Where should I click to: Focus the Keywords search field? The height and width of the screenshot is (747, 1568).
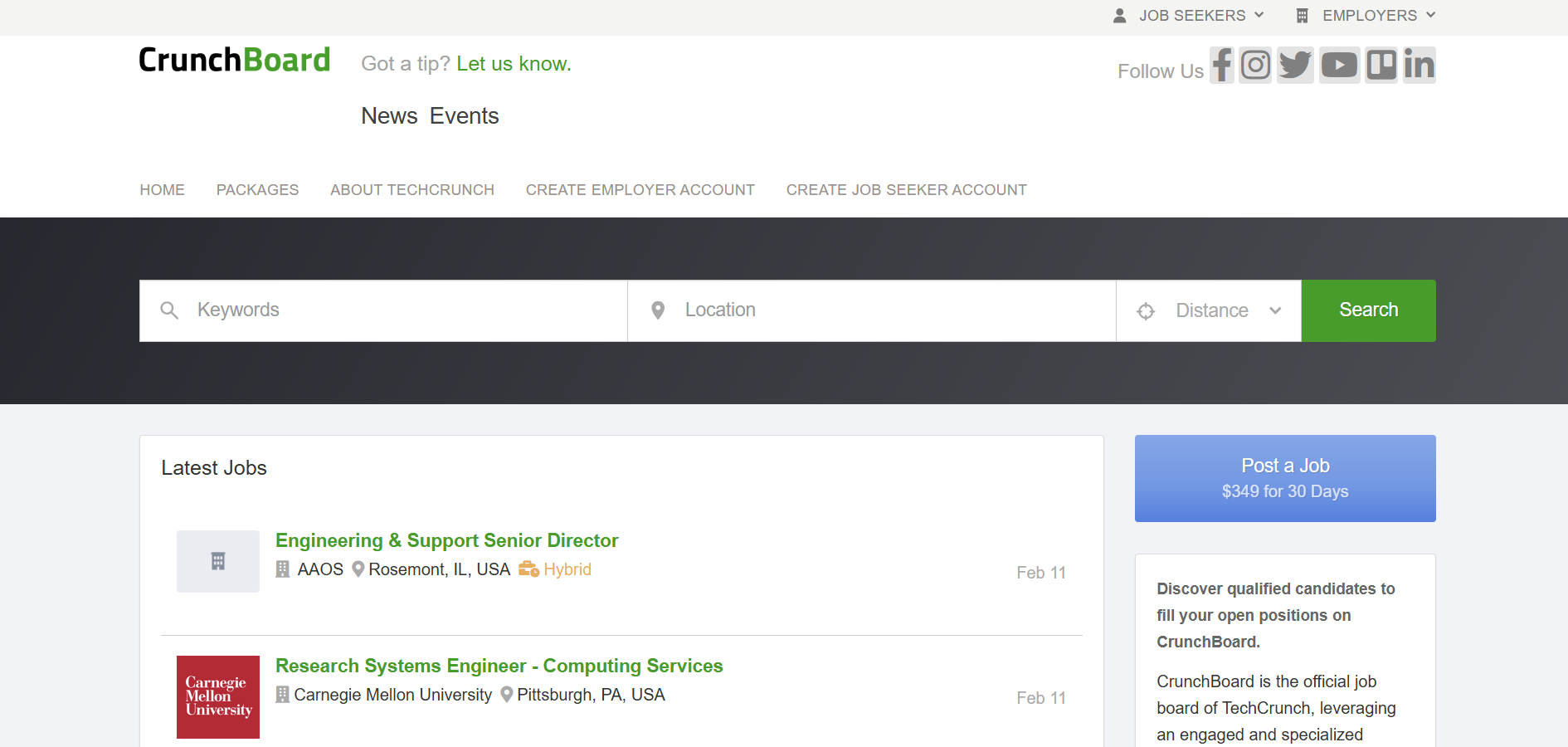click(x=383, y=310)
